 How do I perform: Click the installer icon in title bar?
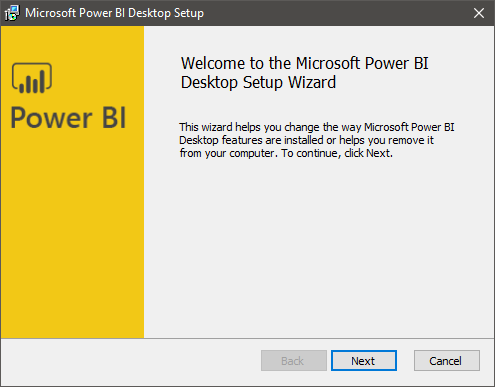(12, 13)
